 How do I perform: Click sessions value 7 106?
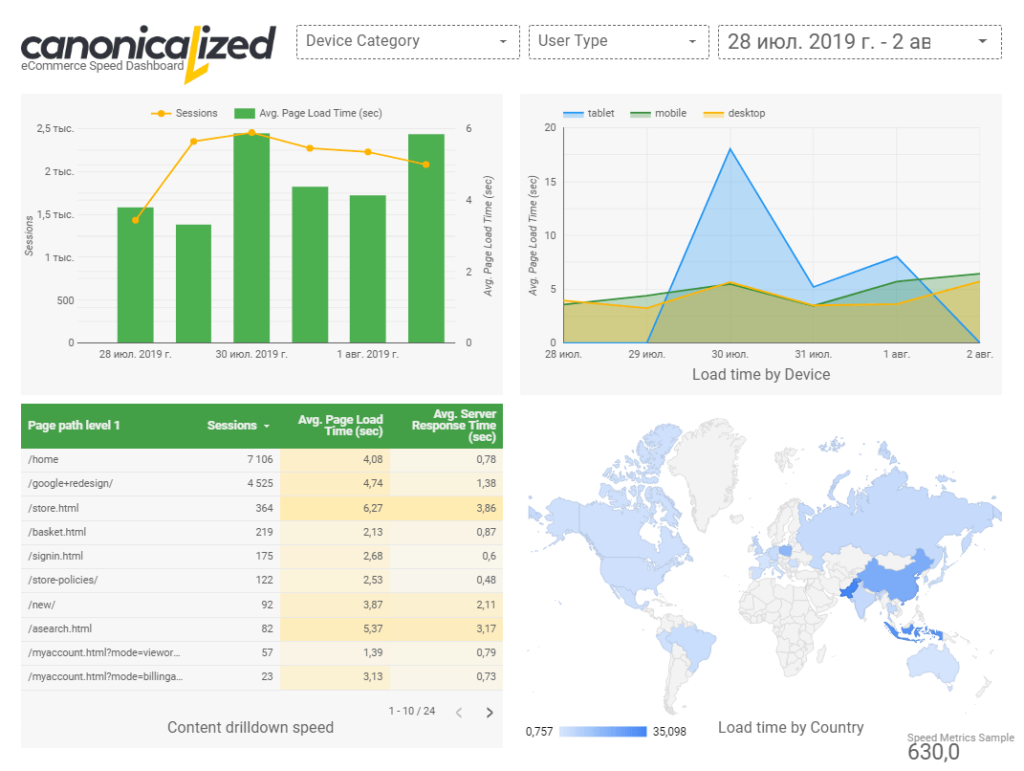(x=260, y=460)
